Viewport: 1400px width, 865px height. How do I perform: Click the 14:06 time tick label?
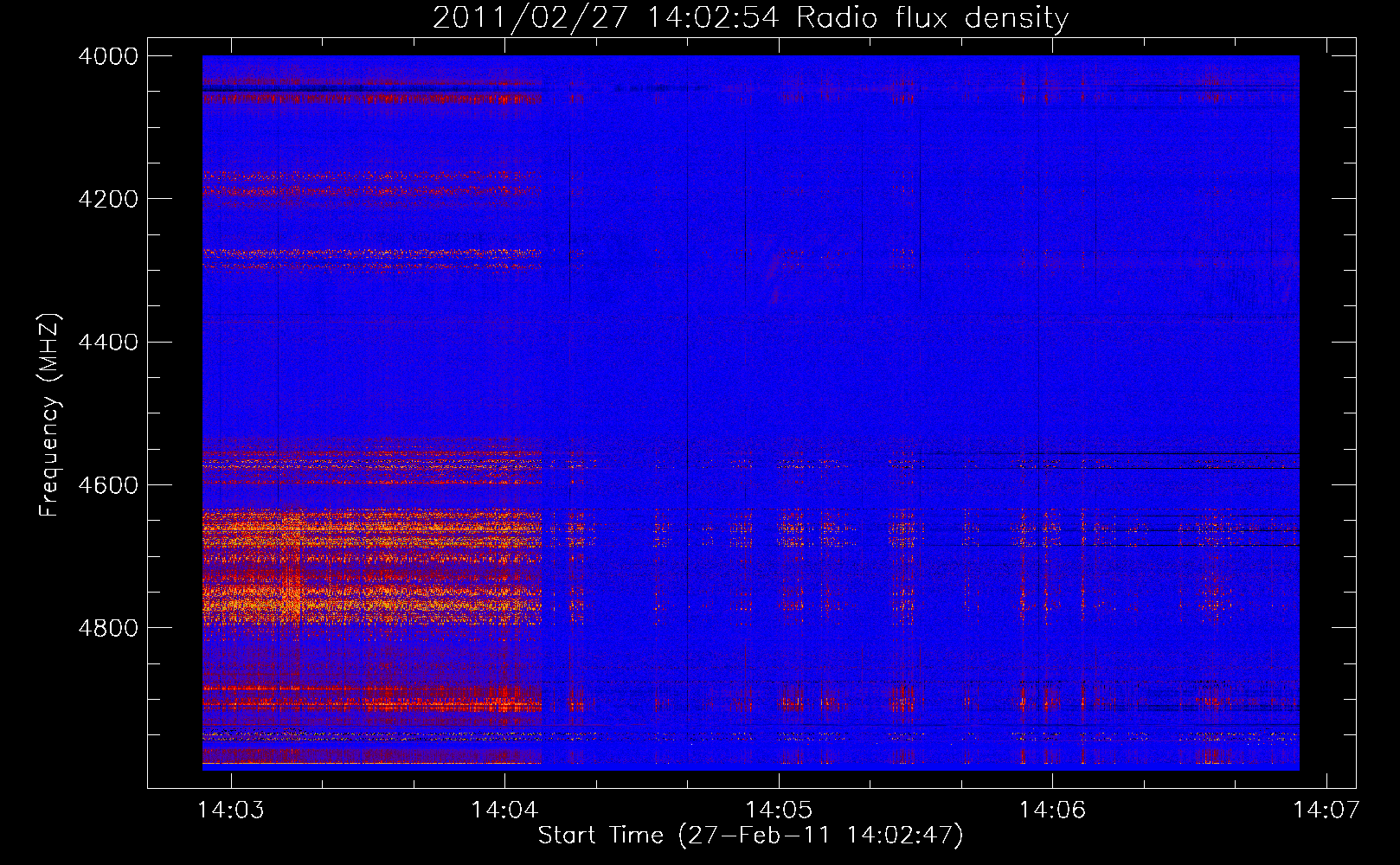point(1052,810)
